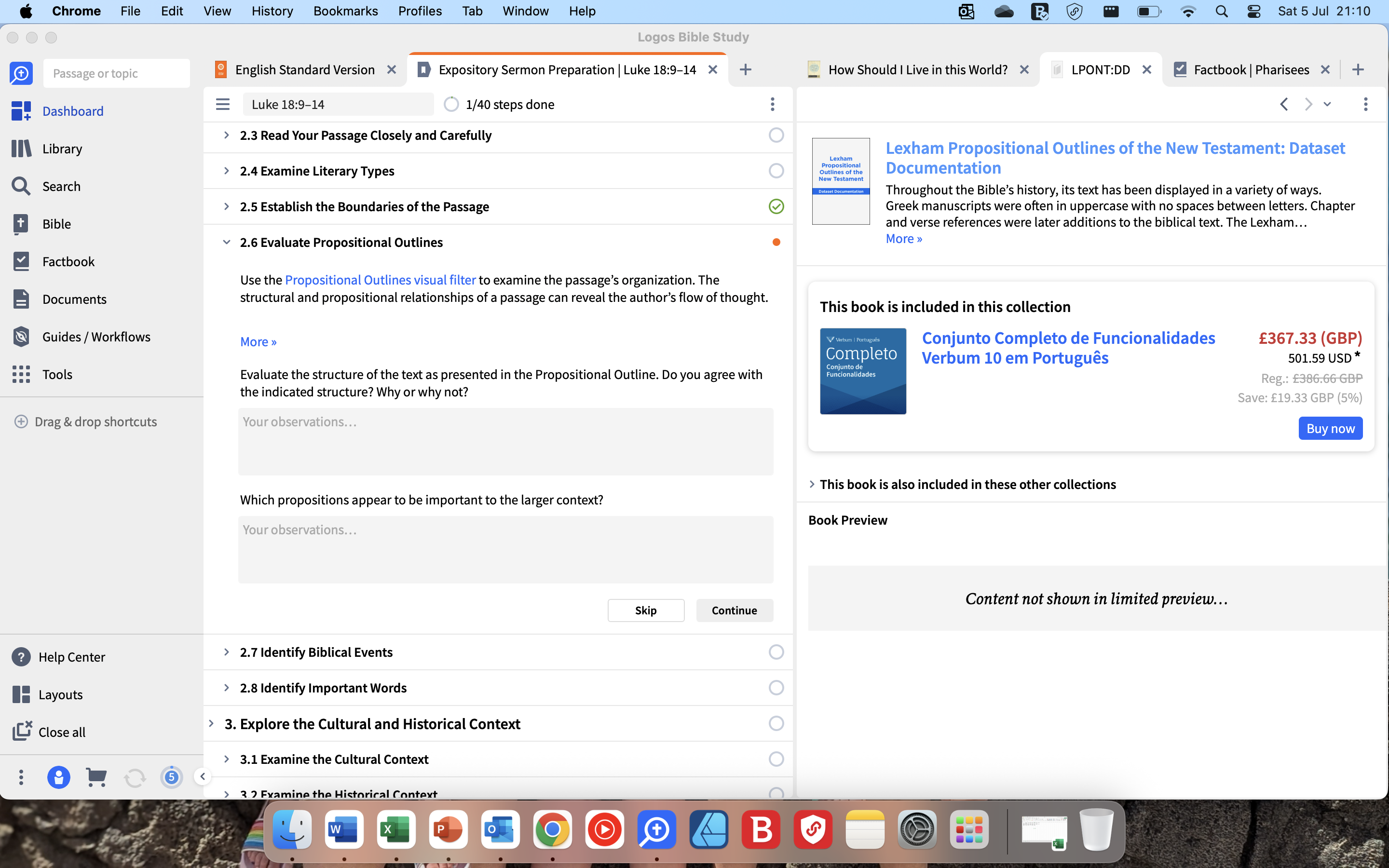Open workflow panel kebab menu
Viewport: 1389px width, 868px height.
pyautogui.click(x=773, y=104)
